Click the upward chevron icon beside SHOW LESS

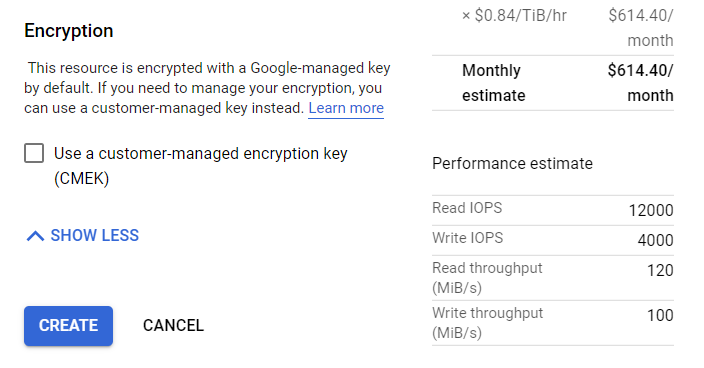35,236
